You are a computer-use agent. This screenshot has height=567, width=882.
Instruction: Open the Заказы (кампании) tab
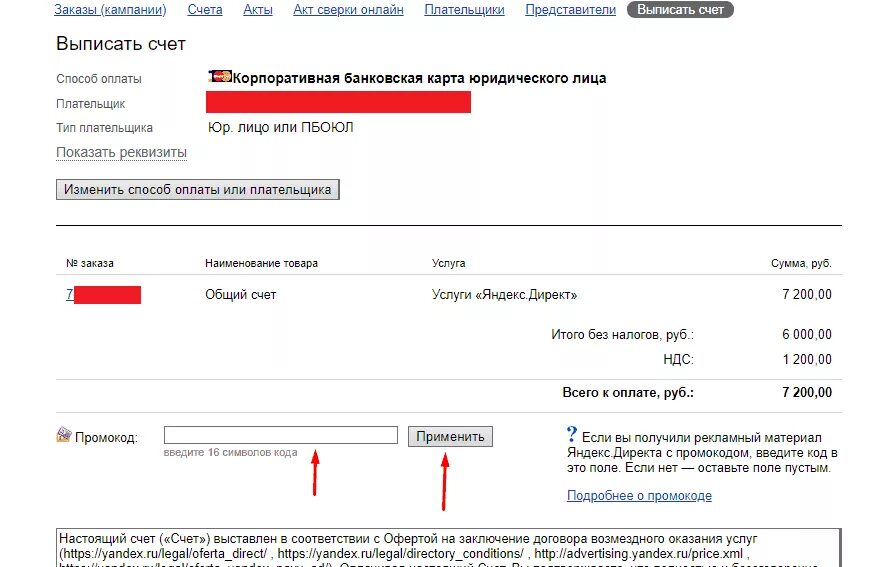110,10
